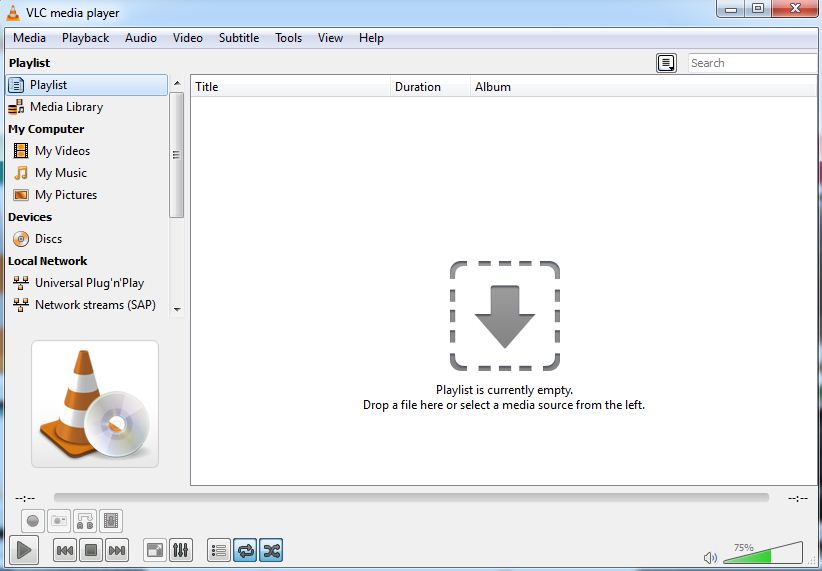Image resolution: width=822 pixels, height=571 pixels.
Task: Click the sidebar scrollbar thumb
Action: pyautogui.click(x=177, y=155)
